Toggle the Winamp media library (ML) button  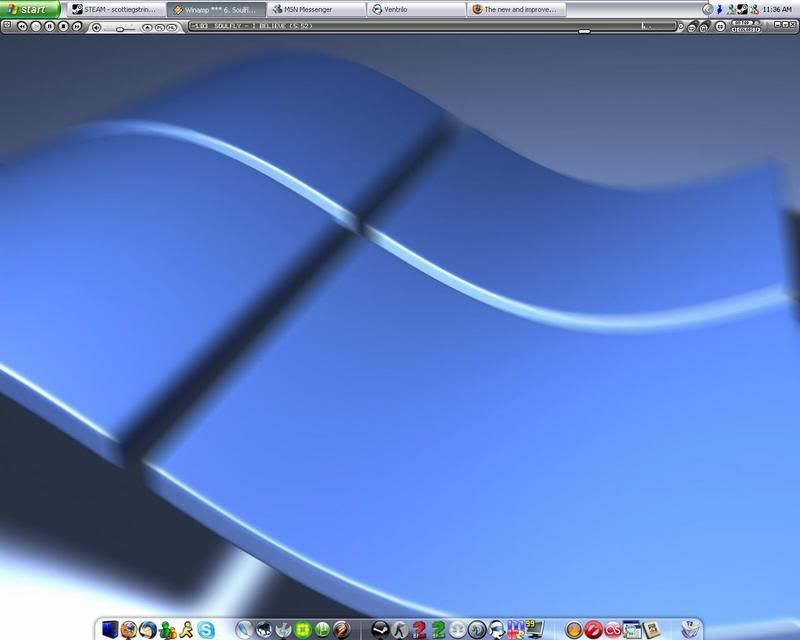click(172, 28)
